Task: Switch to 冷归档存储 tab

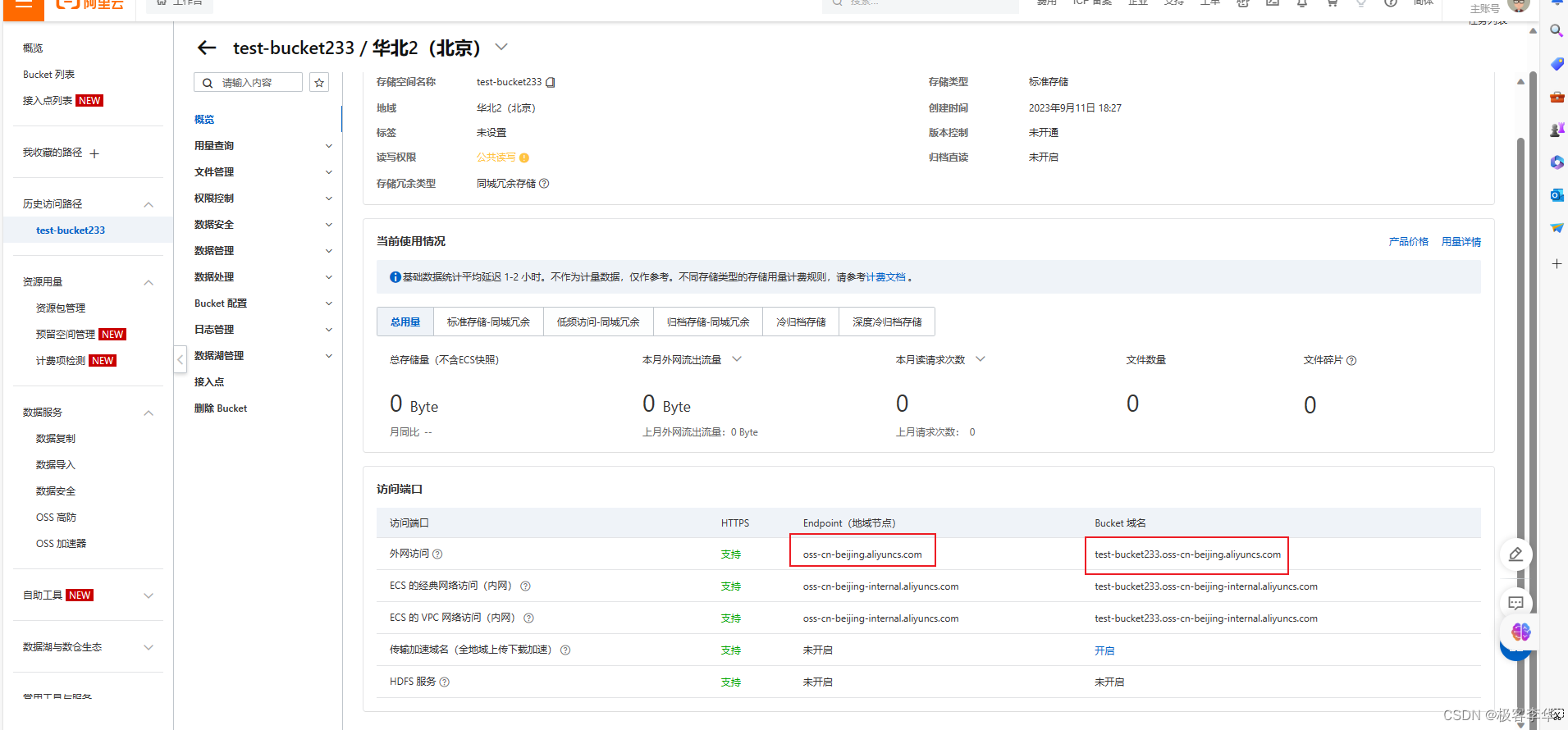Action: click(x=801, y=322)
